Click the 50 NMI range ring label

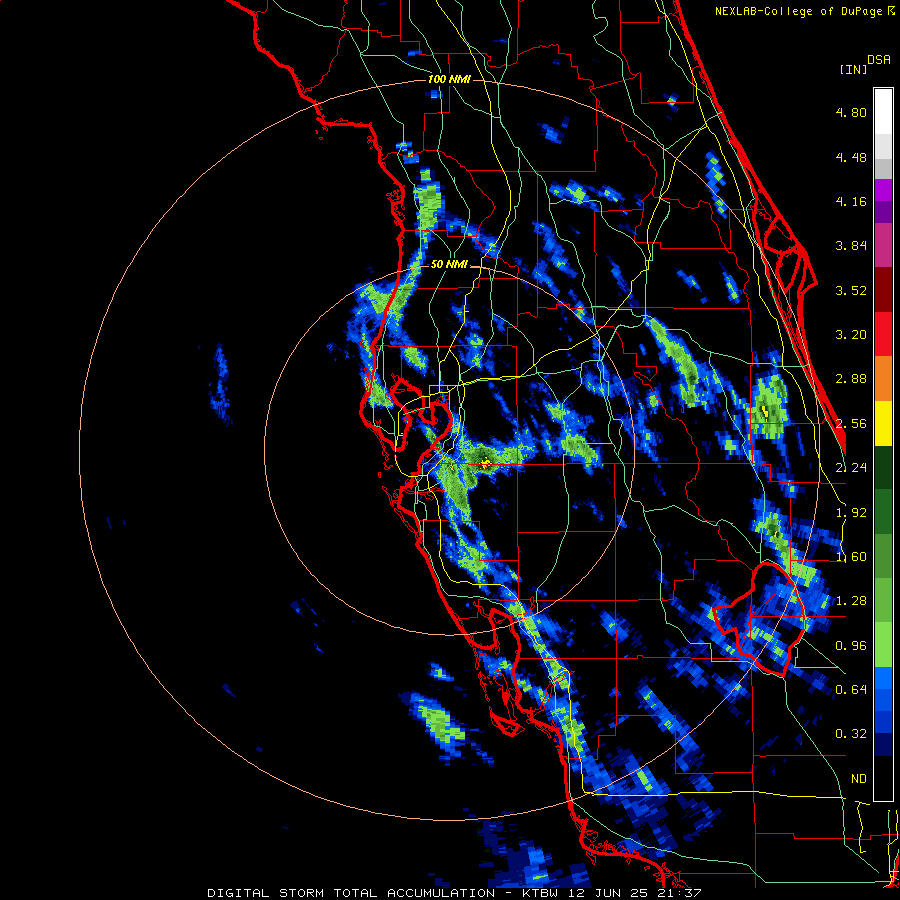[449, 265]
